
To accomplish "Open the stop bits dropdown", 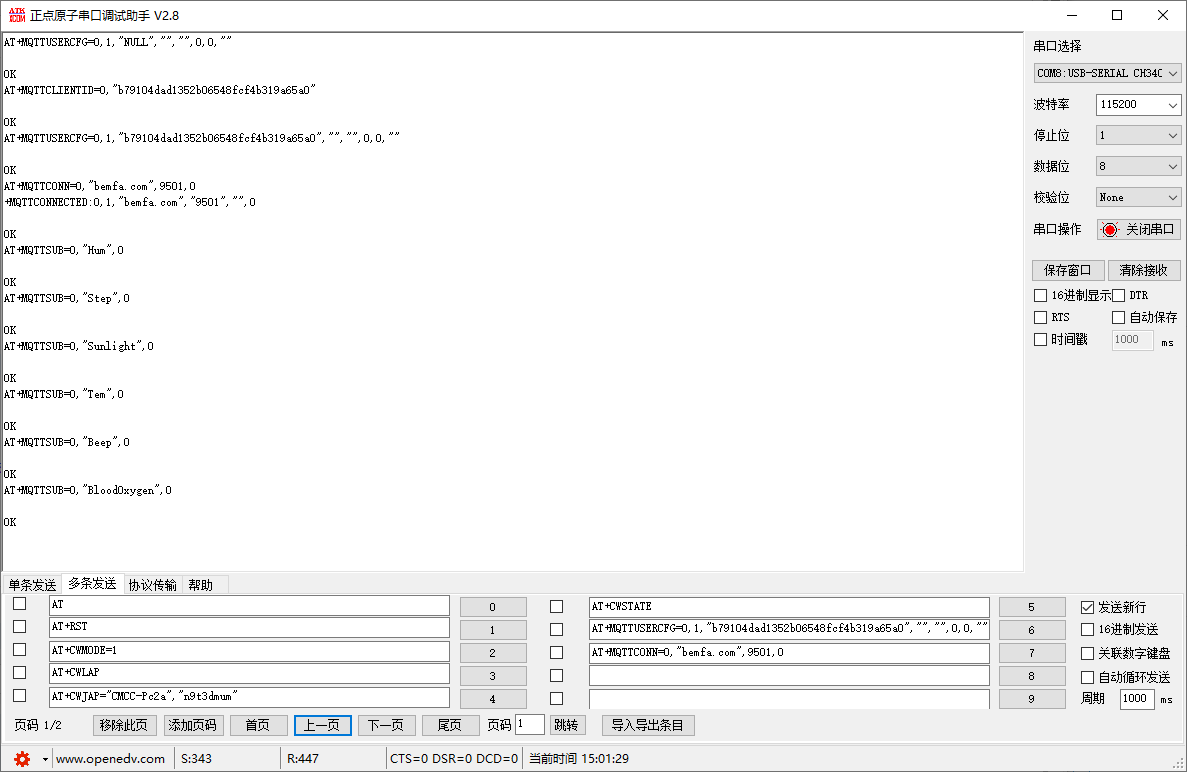I will click(x=1139, y=135).
